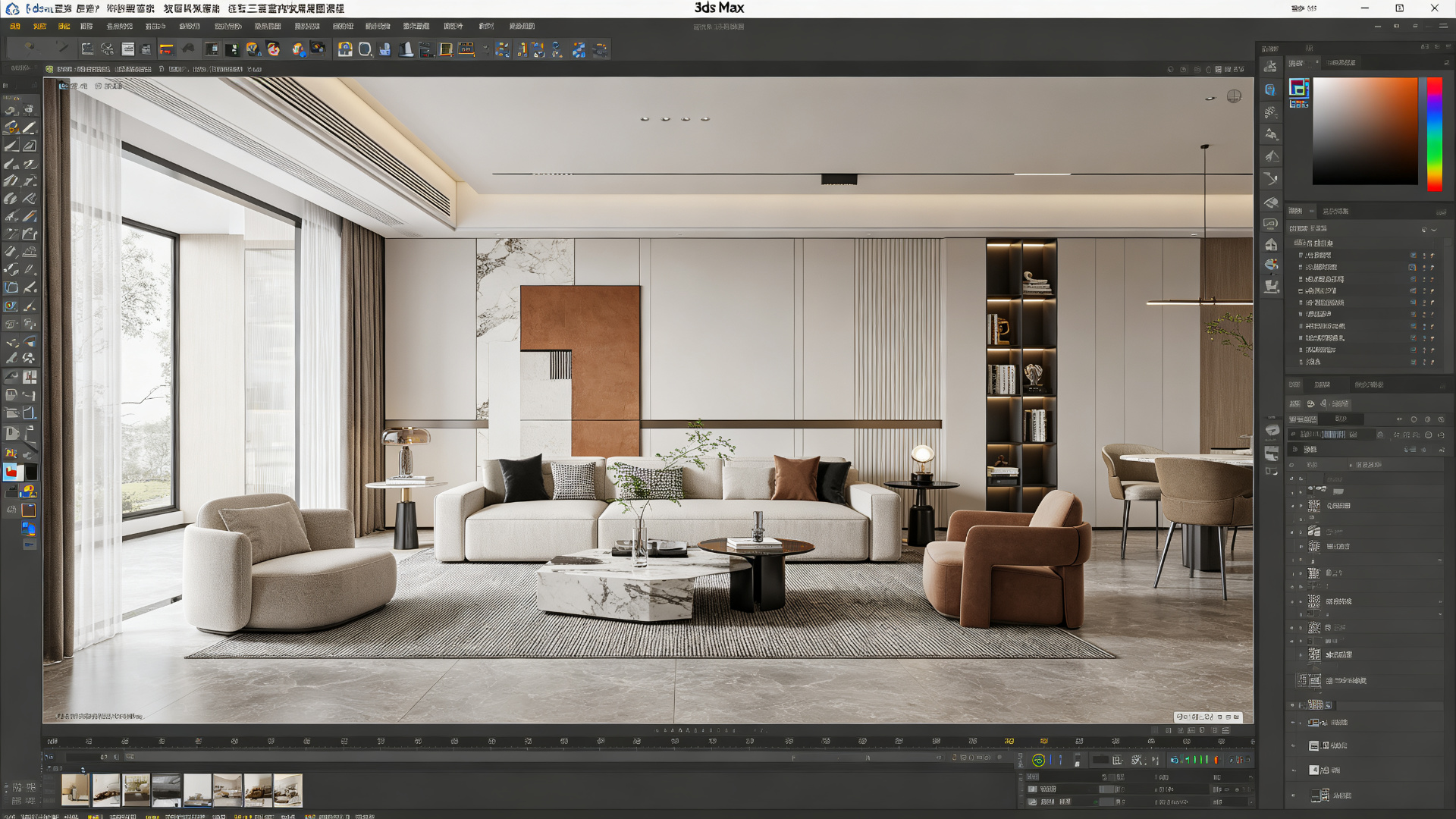
Task: Toggle eye visibility of bottom layer thumbnail row
Action: [1294, 795]
